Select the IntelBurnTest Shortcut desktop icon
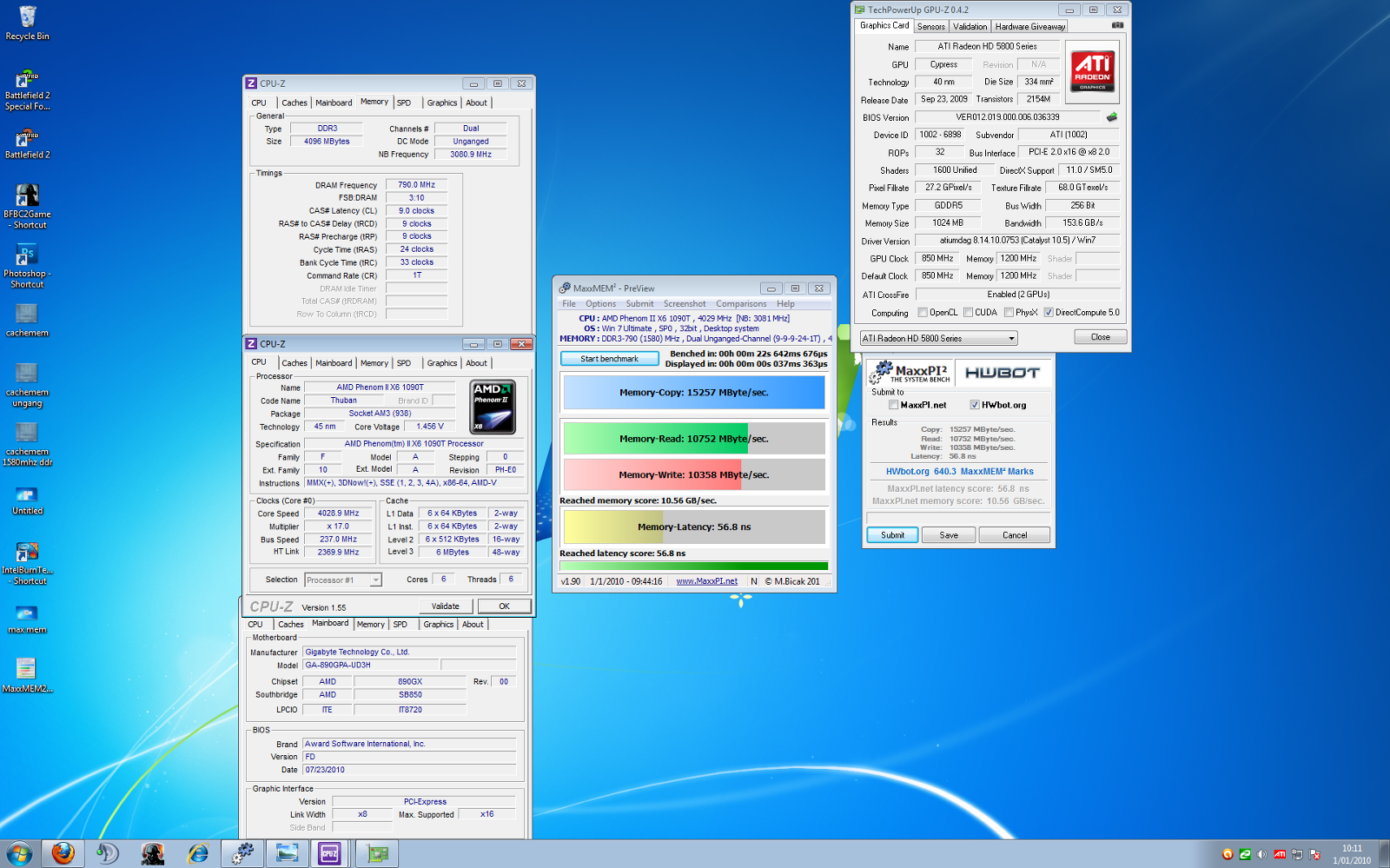The width and height of the screenshot is (1390, 868). 27,563
